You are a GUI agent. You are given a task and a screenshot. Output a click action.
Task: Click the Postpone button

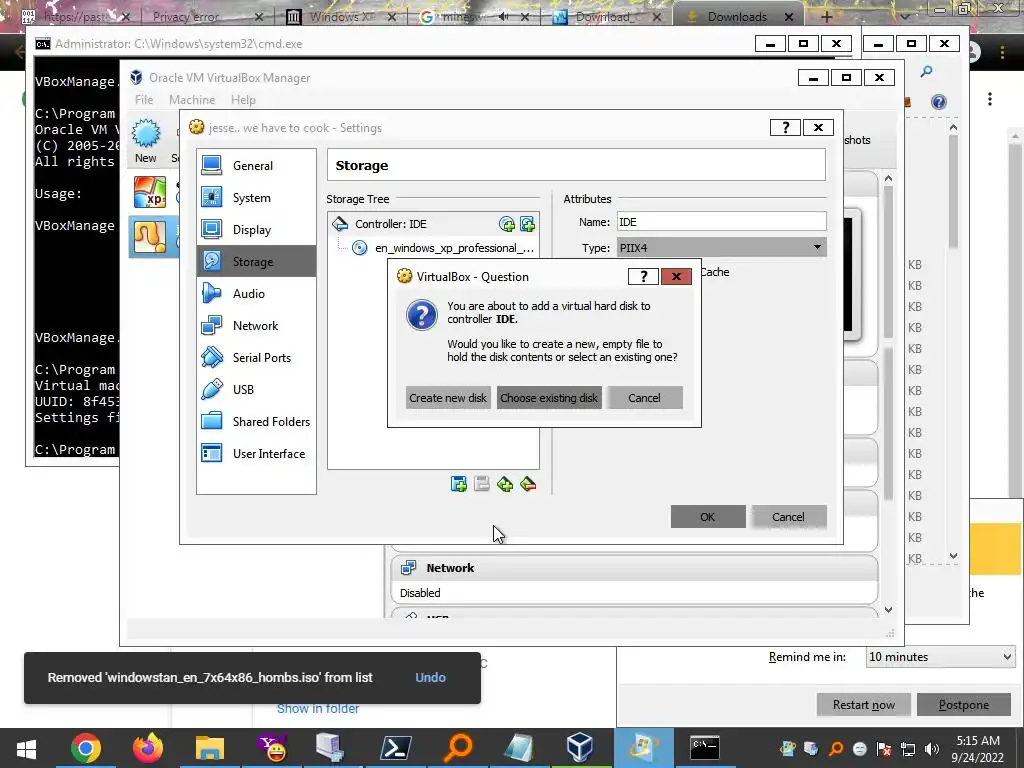(964, 705)
